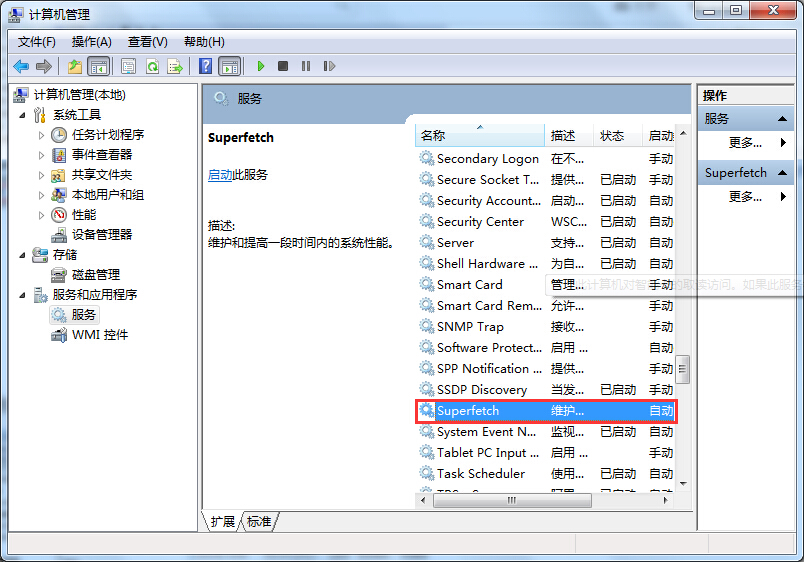Start the service with the green play icon

point(260,66)
